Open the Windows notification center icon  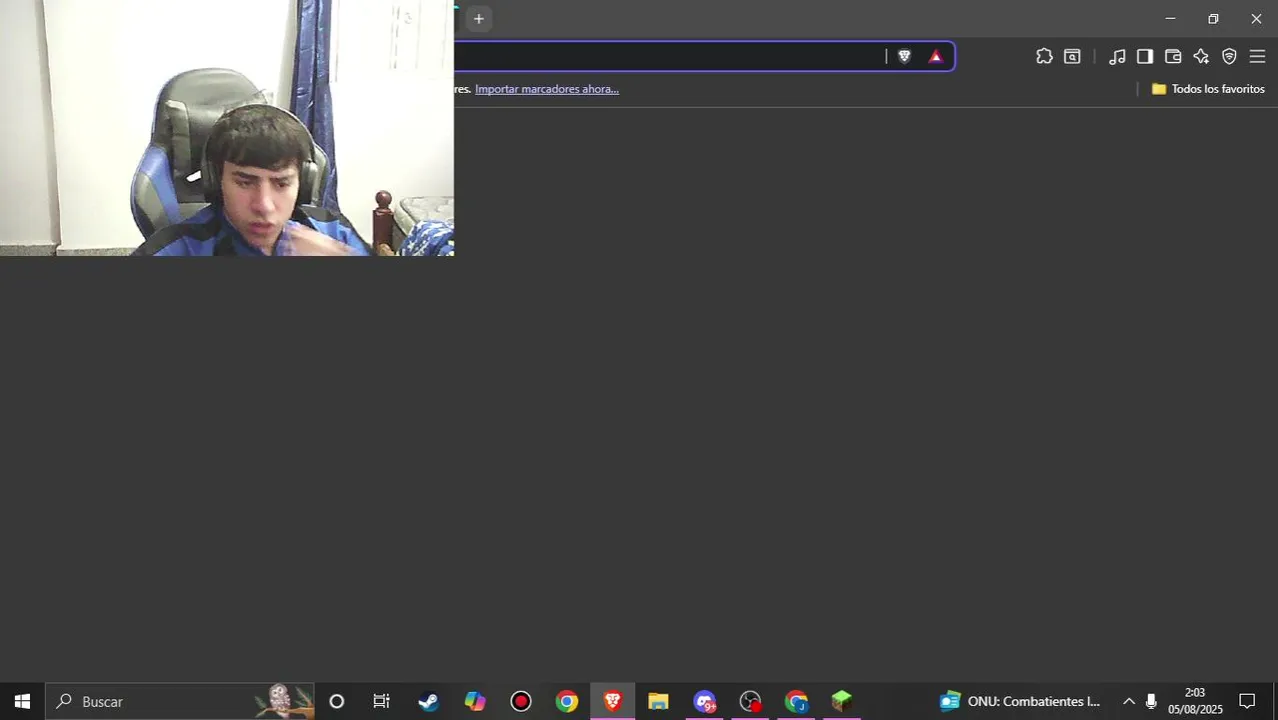coord(1247,701)
